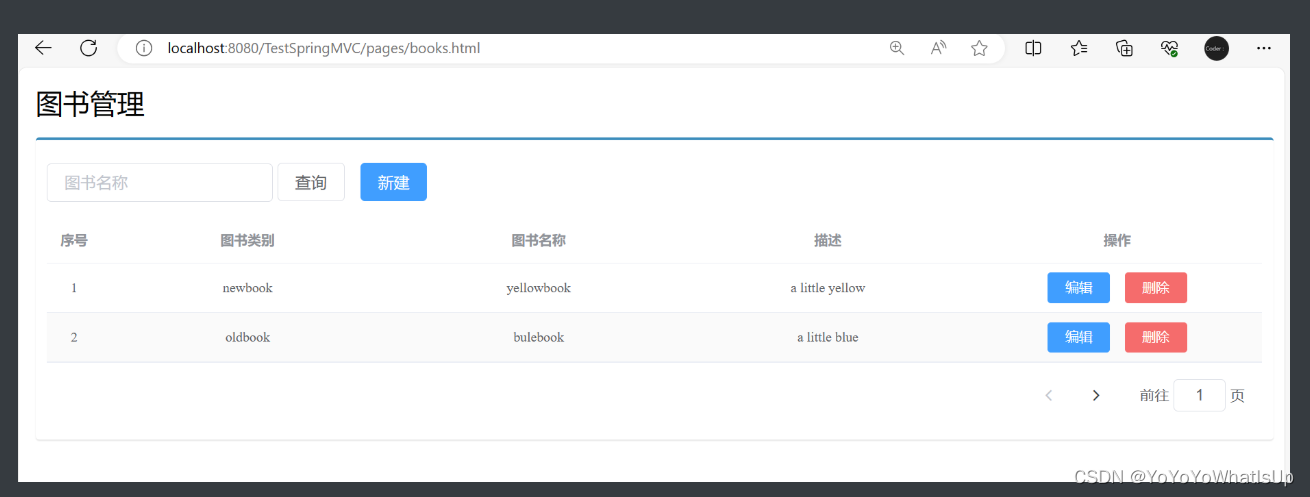
Task: Add this page to favorites star
Action: coord(979,48)
